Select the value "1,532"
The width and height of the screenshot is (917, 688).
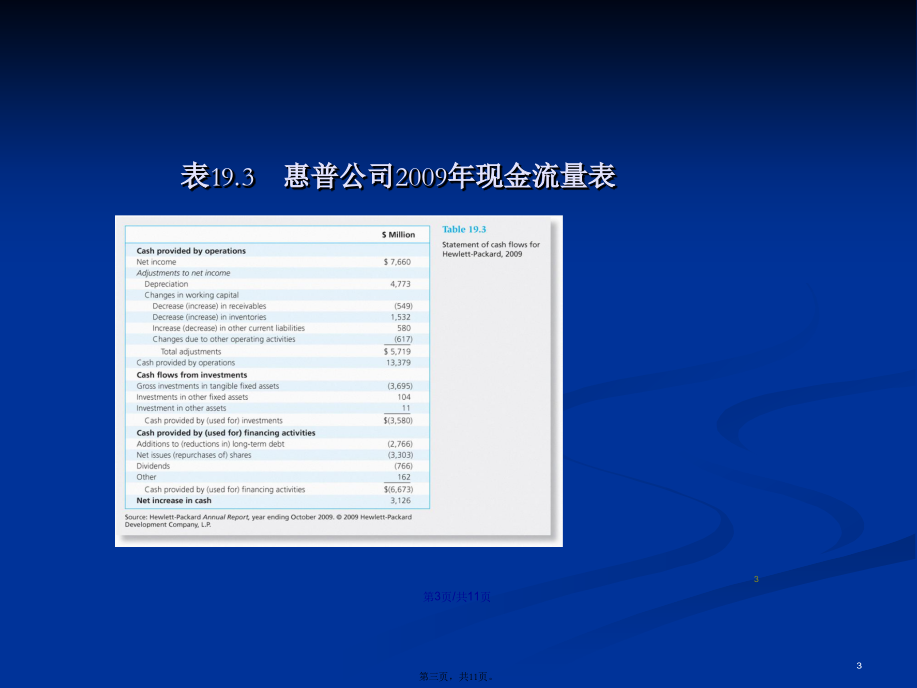(401, 318)
